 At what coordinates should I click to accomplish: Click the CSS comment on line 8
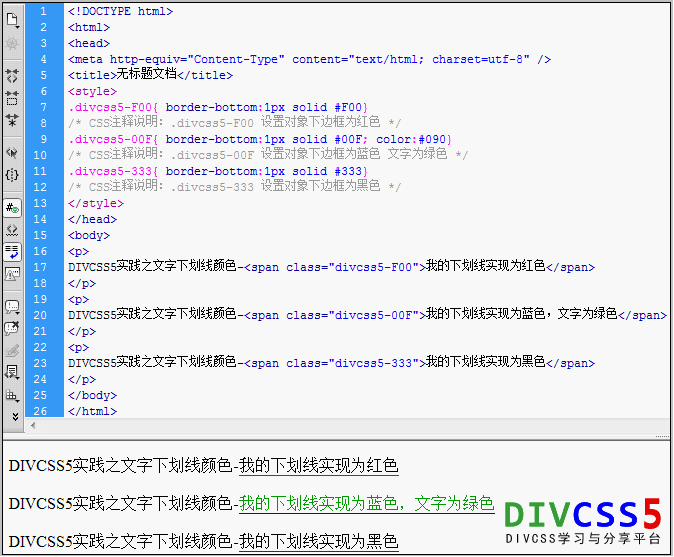(235, 123)
